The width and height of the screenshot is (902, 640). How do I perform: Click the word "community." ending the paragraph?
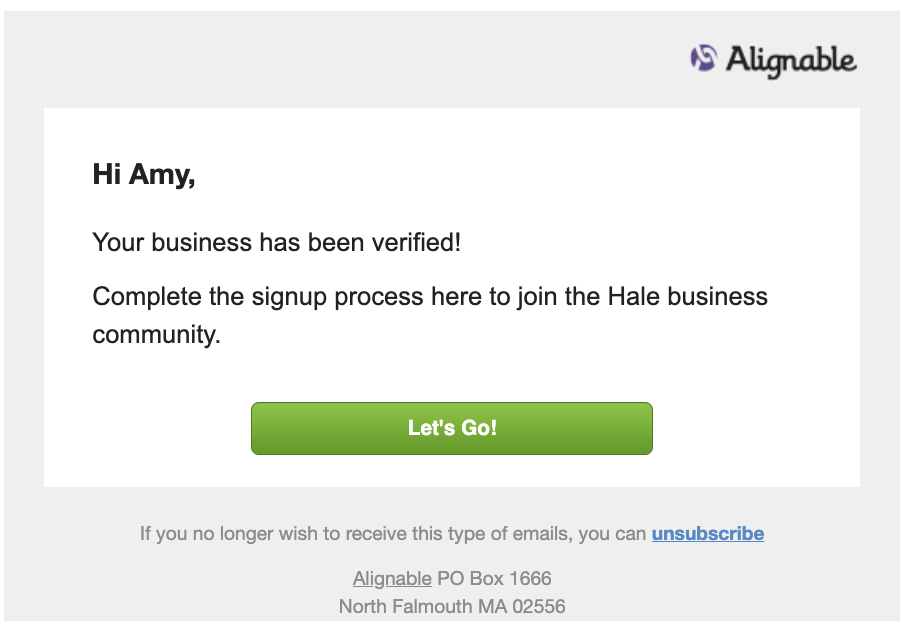(156, 335)
